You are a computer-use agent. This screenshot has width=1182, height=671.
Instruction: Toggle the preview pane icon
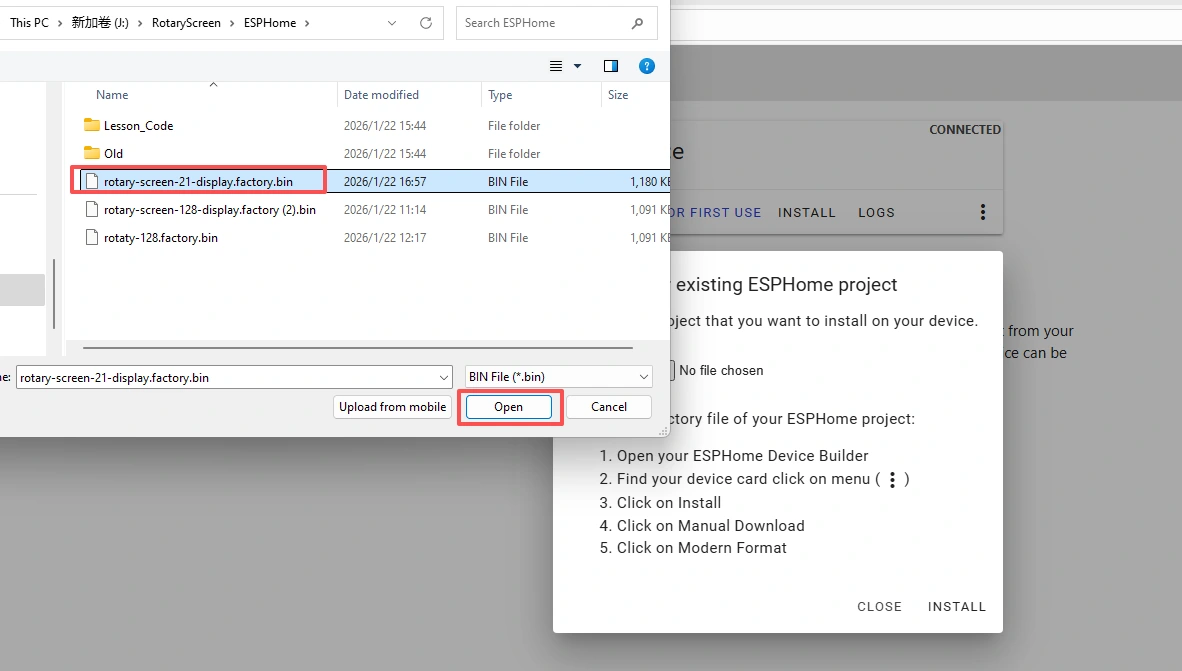click(x=611, y=66)
